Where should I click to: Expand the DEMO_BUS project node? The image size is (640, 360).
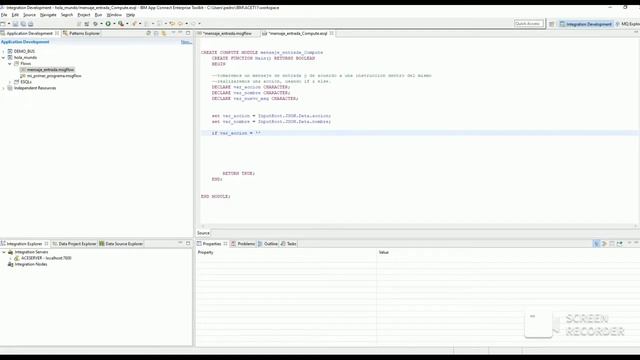4,51
